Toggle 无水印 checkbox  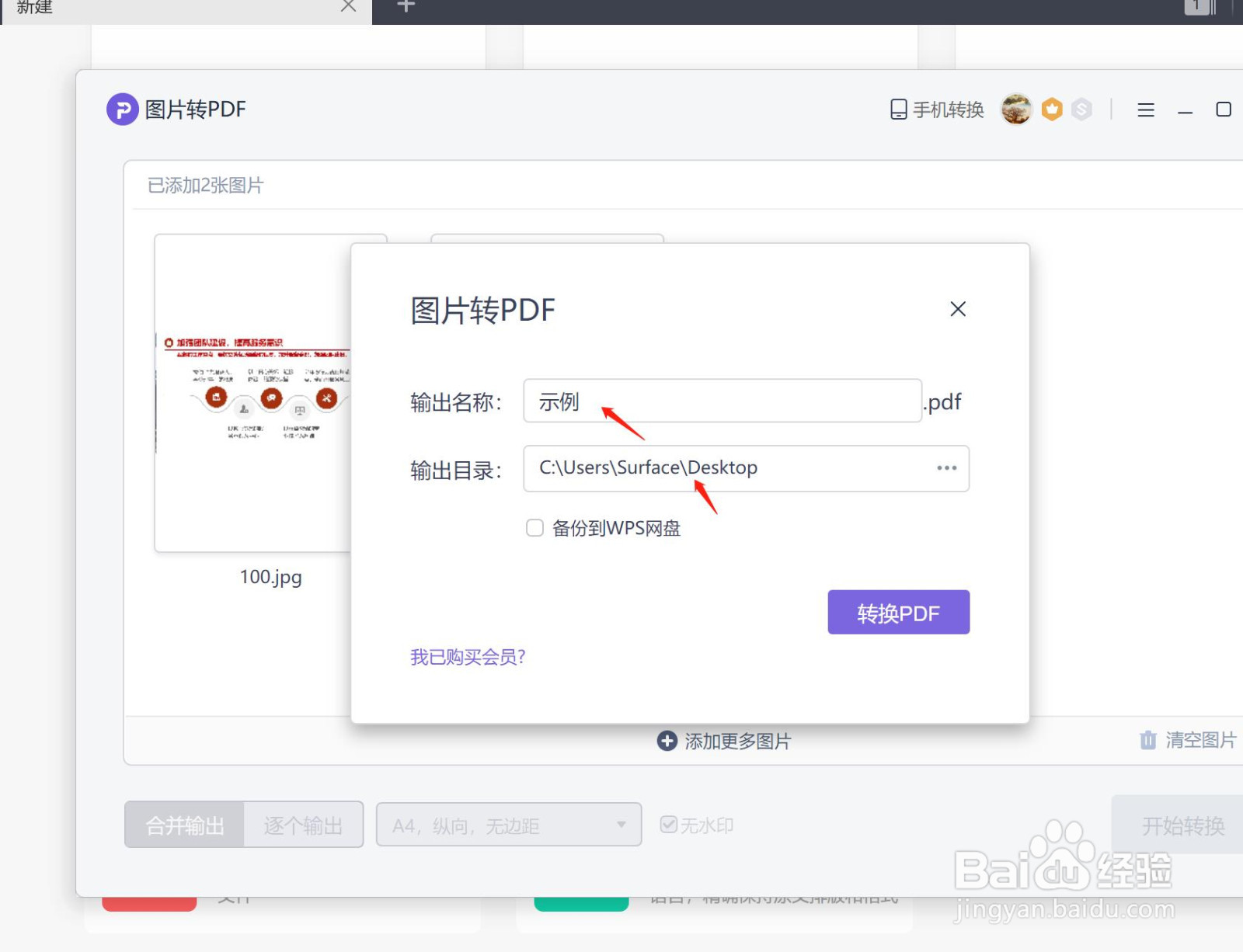coord(668,825)
